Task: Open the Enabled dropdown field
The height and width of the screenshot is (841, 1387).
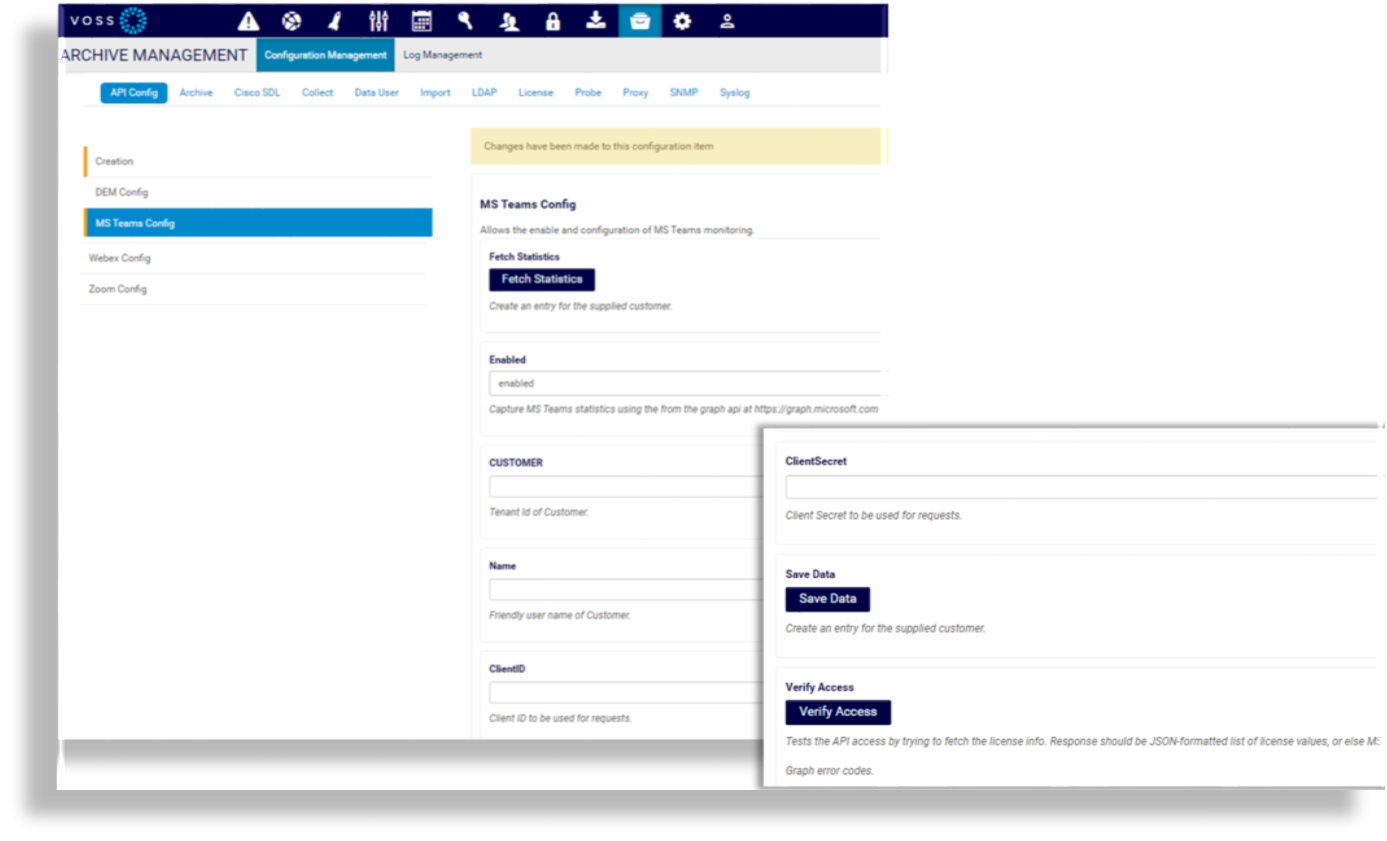Action: (x=686, y=383)
